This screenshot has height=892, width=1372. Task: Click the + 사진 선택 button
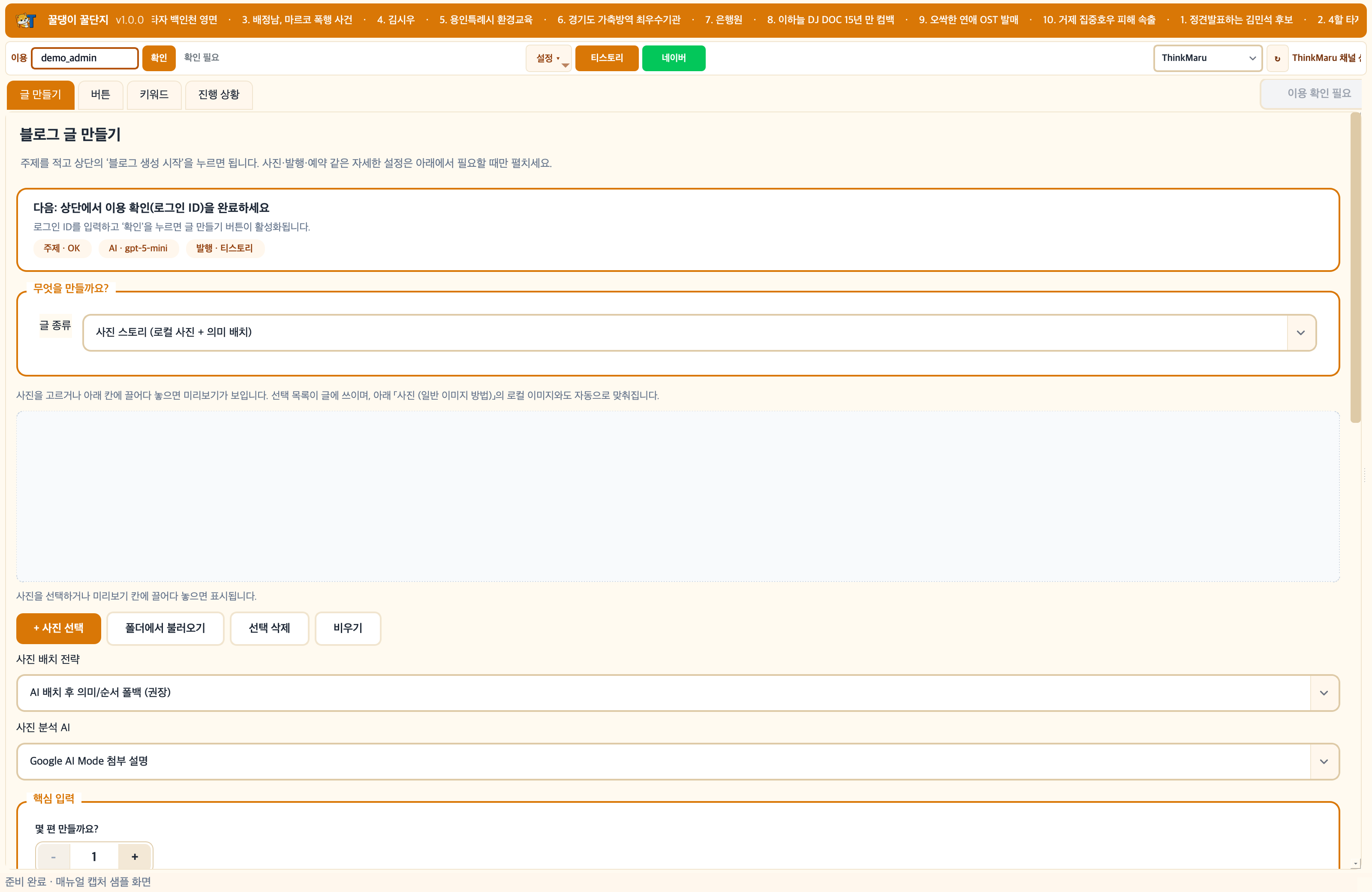(x=58, y=628)
